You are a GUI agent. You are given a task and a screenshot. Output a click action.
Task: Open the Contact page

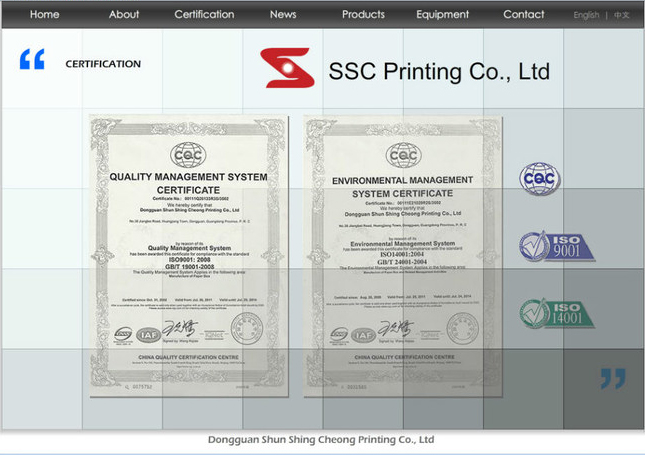[x=523, y=14]
